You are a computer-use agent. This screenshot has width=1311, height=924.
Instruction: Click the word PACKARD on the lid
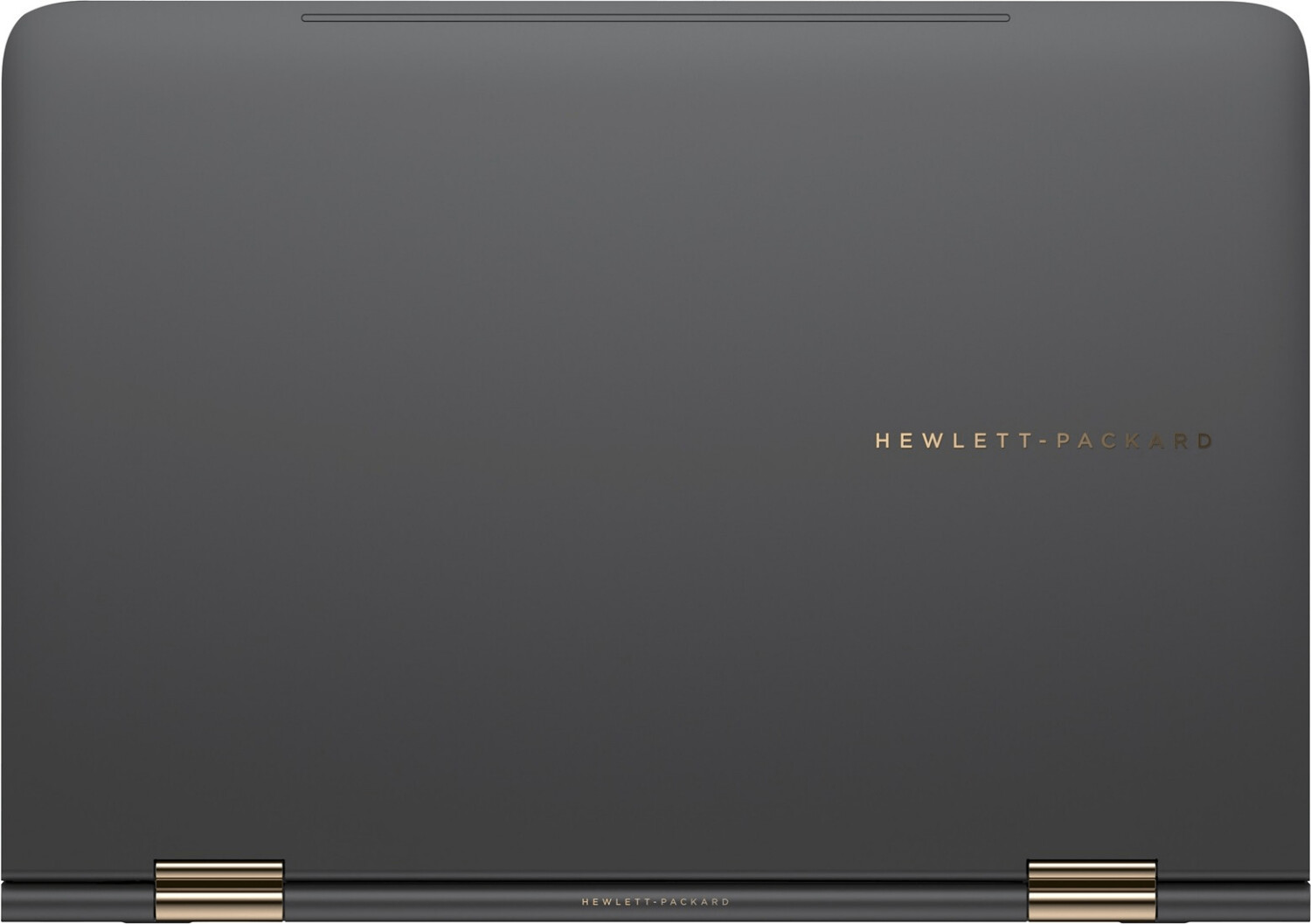(x=1134, y=441)
